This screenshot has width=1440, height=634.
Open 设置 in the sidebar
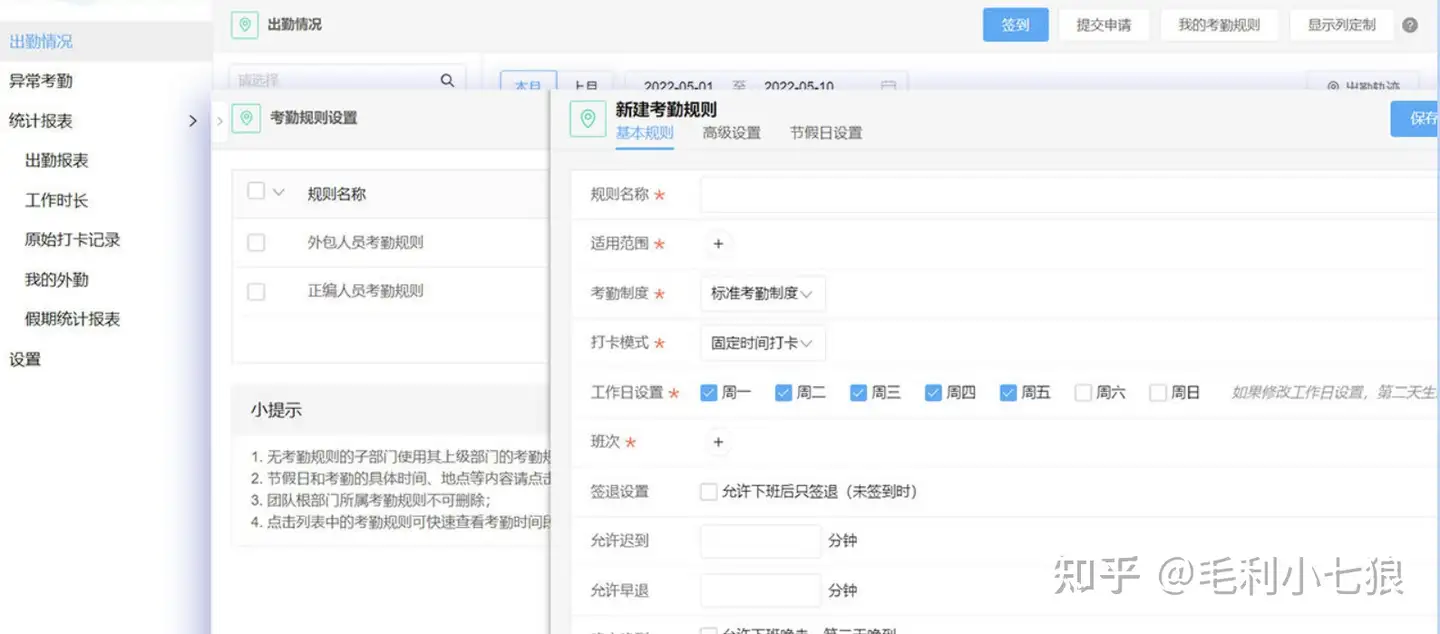[x=25, y=360]
